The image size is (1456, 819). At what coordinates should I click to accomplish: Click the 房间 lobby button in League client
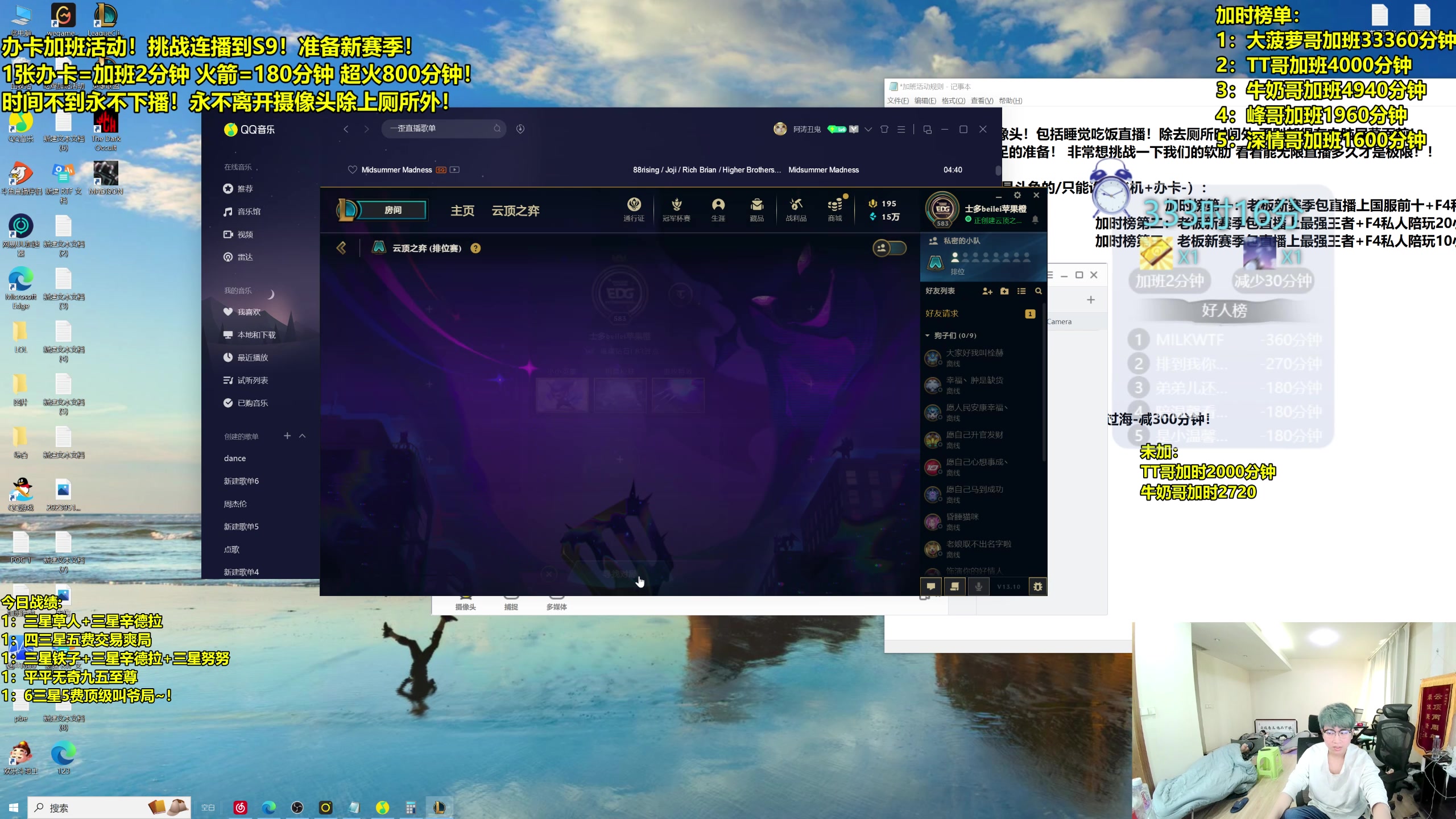[x=393, y=210]
